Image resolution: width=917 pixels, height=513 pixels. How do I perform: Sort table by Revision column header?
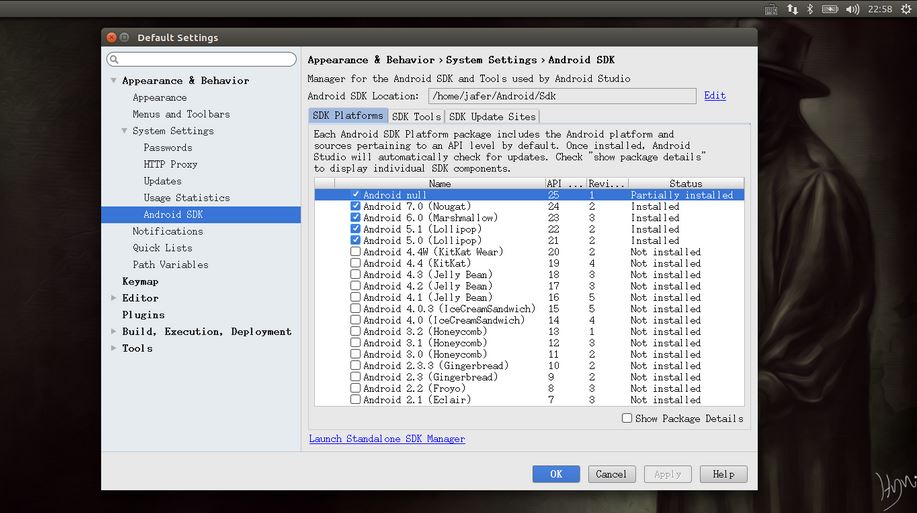[607, 183]
